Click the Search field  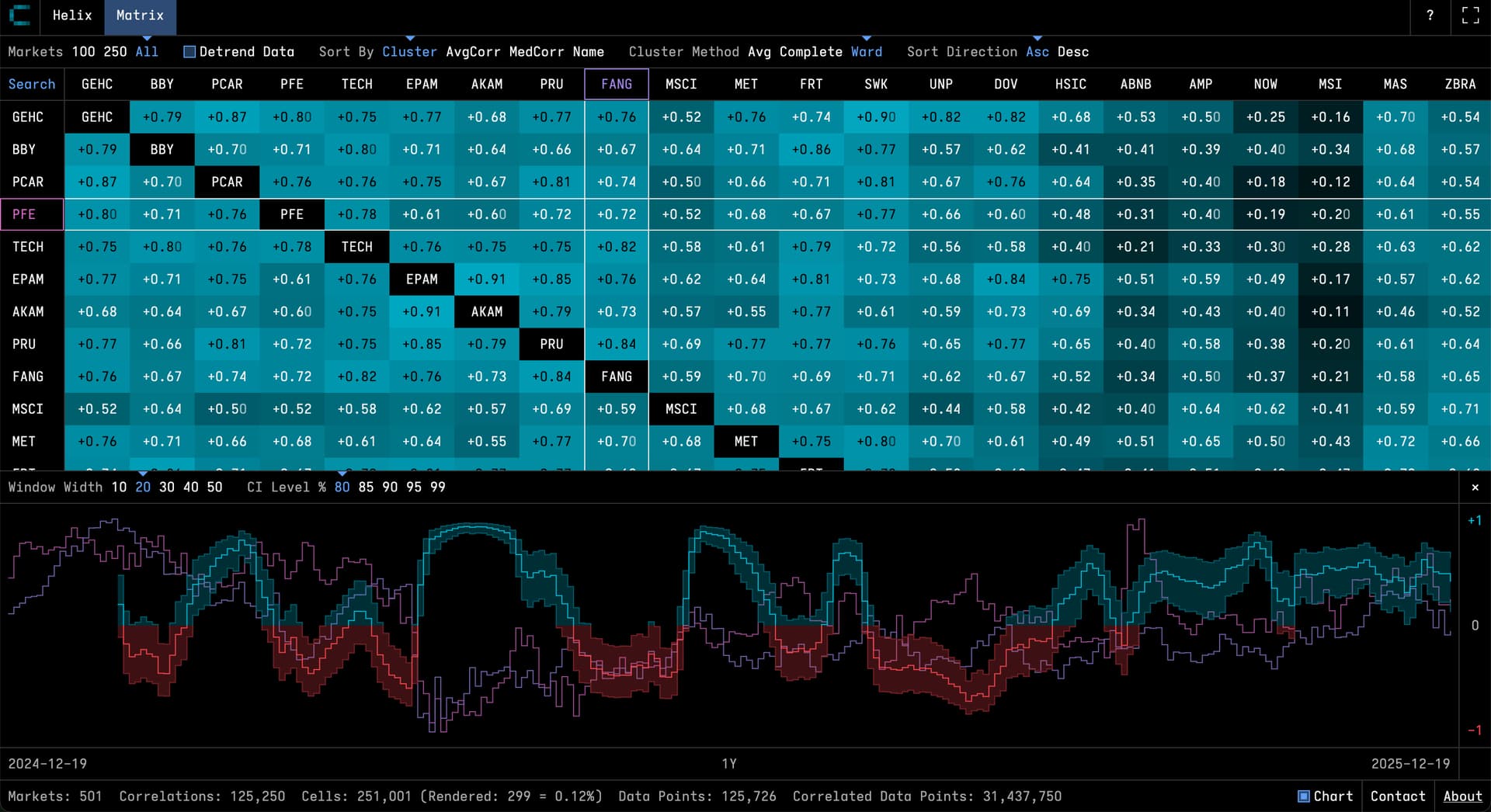(x=32, y=84)
